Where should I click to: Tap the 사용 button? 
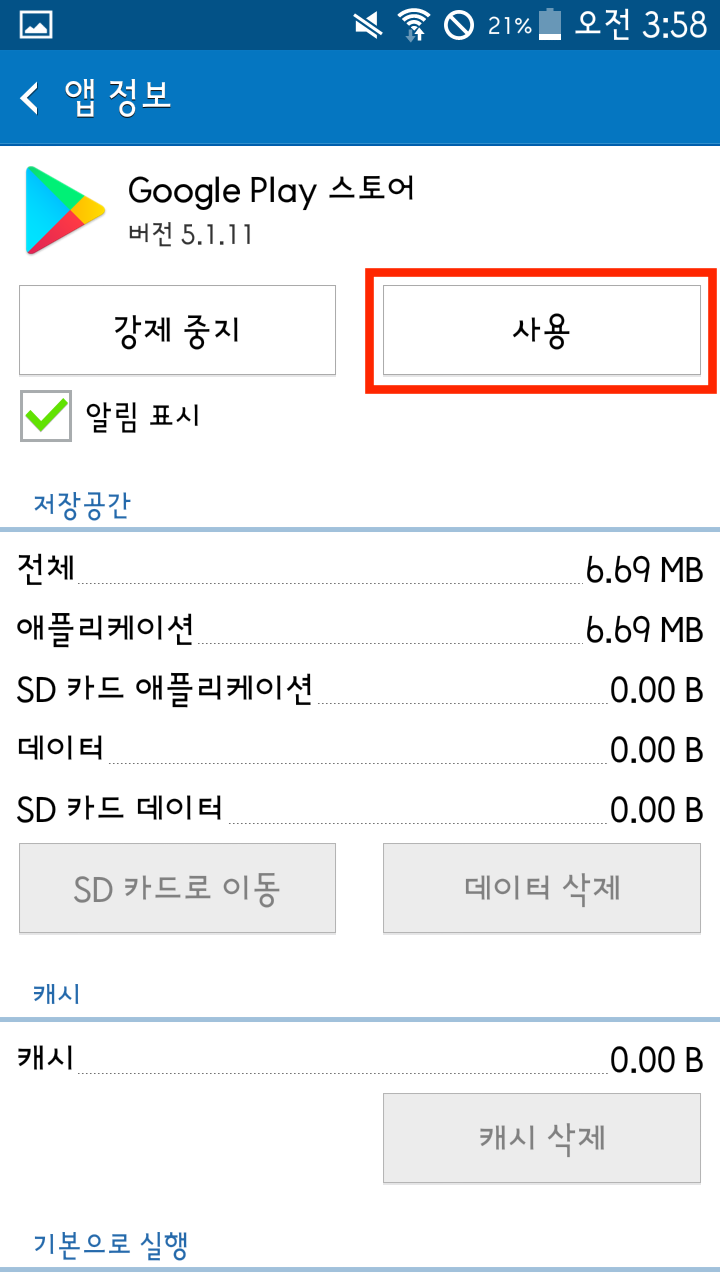[542, 330]
